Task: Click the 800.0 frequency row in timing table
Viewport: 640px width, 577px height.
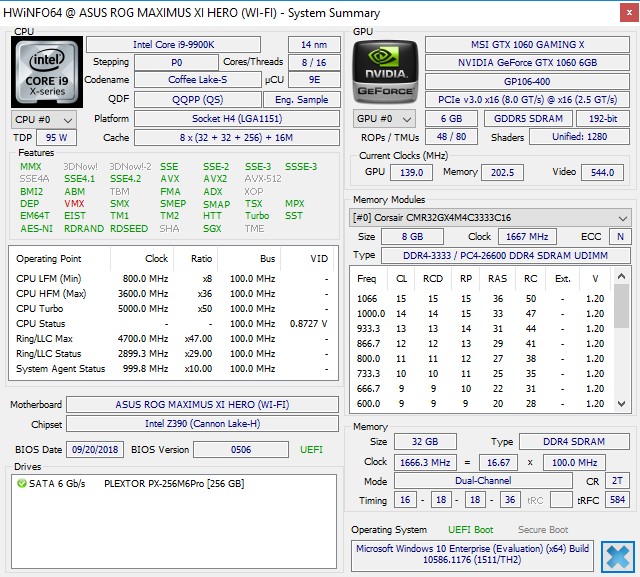Action: (x=480, y=359)
